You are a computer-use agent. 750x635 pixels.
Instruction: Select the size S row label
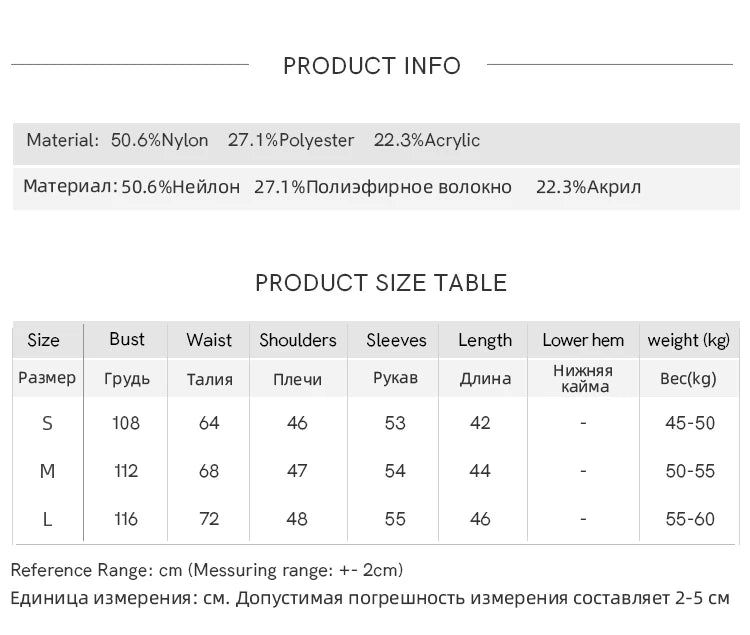point(47,423)
